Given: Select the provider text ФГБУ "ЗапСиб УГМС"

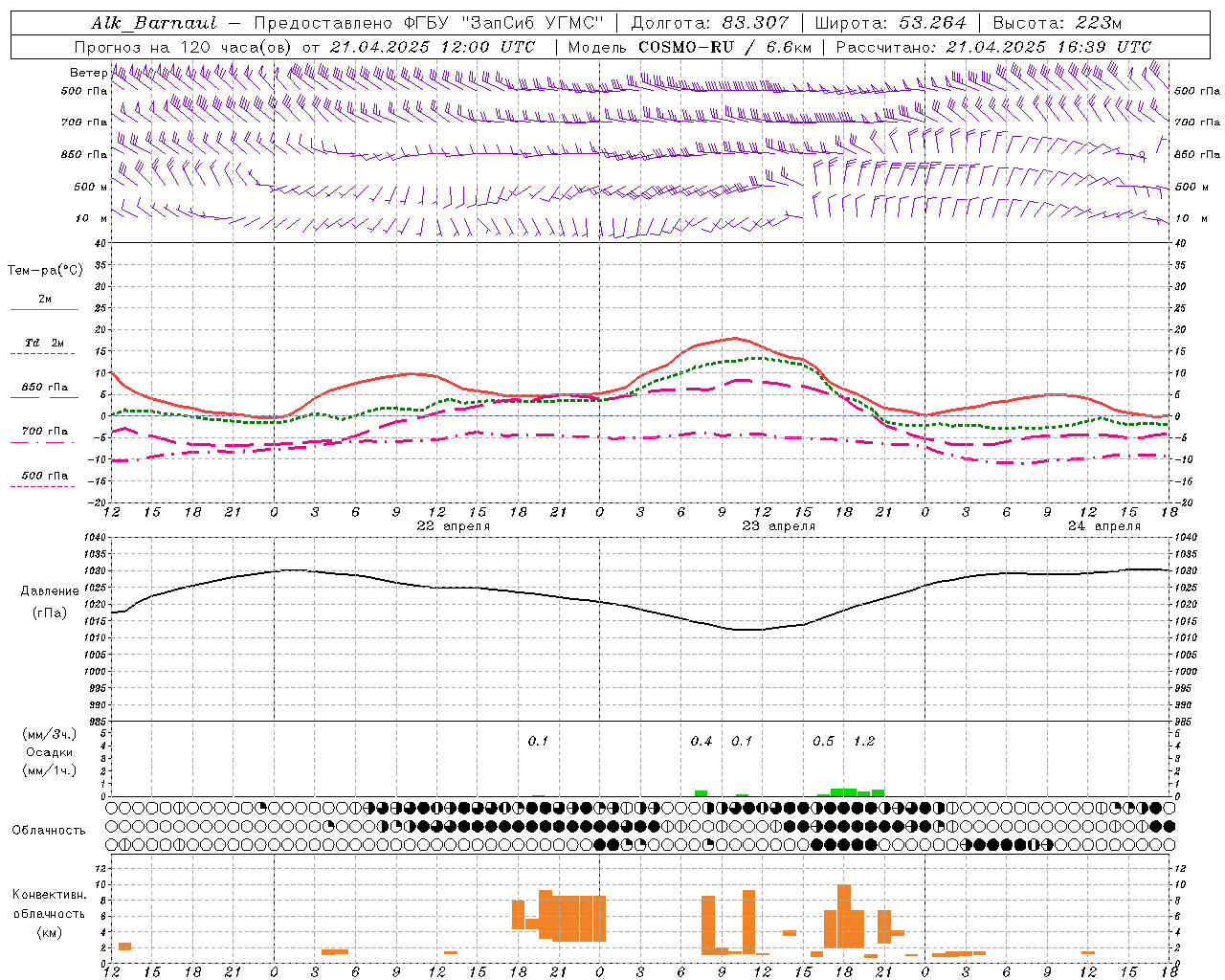Looking at the screenshot, I should pos(504,23).
